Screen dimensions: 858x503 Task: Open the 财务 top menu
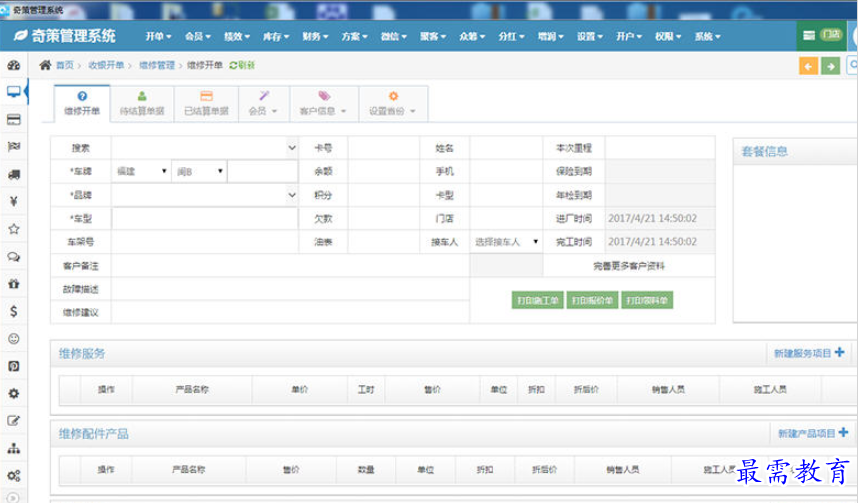pos(315,36)
